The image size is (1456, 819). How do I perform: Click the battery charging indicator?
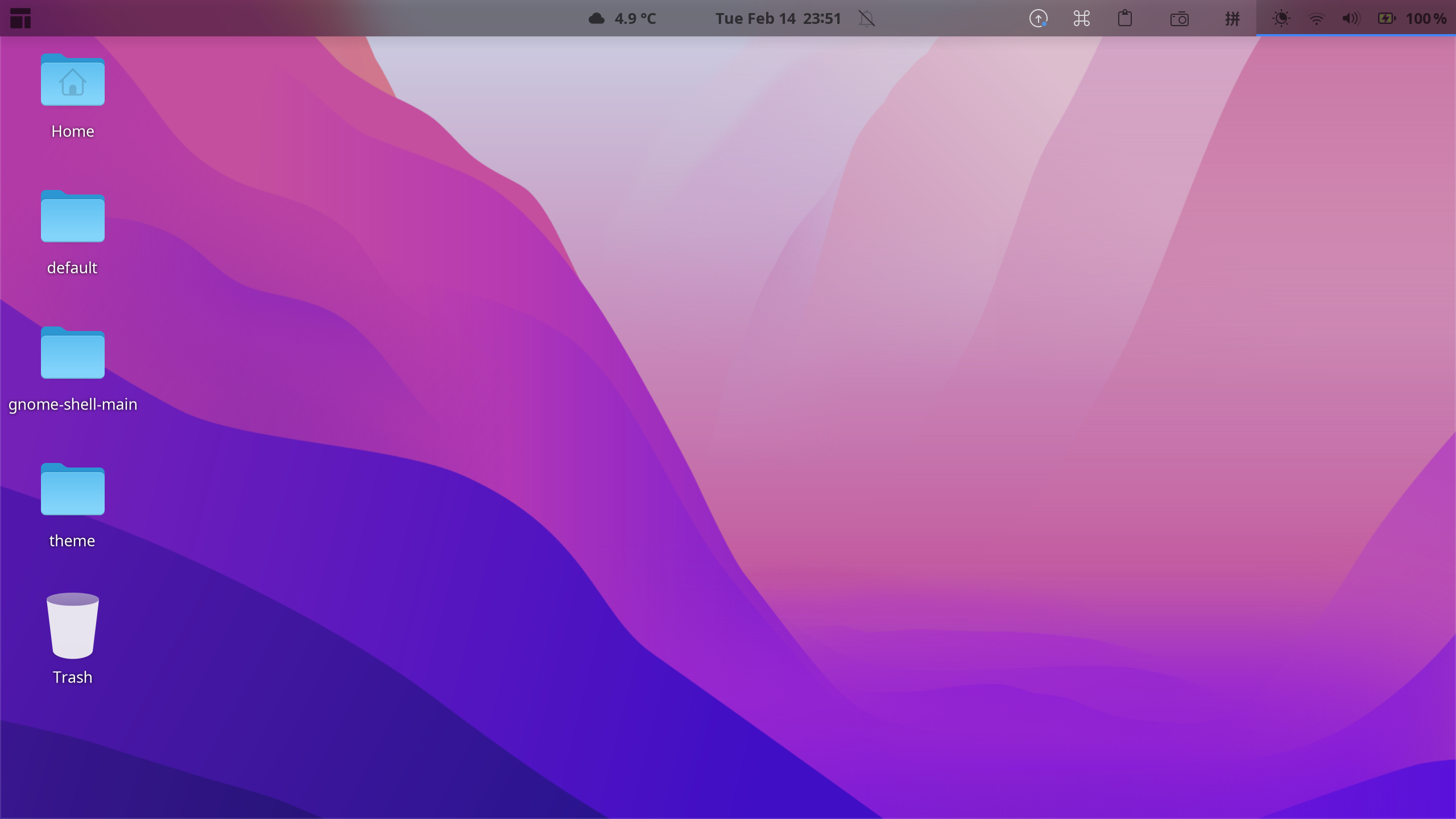(1386, 18)
